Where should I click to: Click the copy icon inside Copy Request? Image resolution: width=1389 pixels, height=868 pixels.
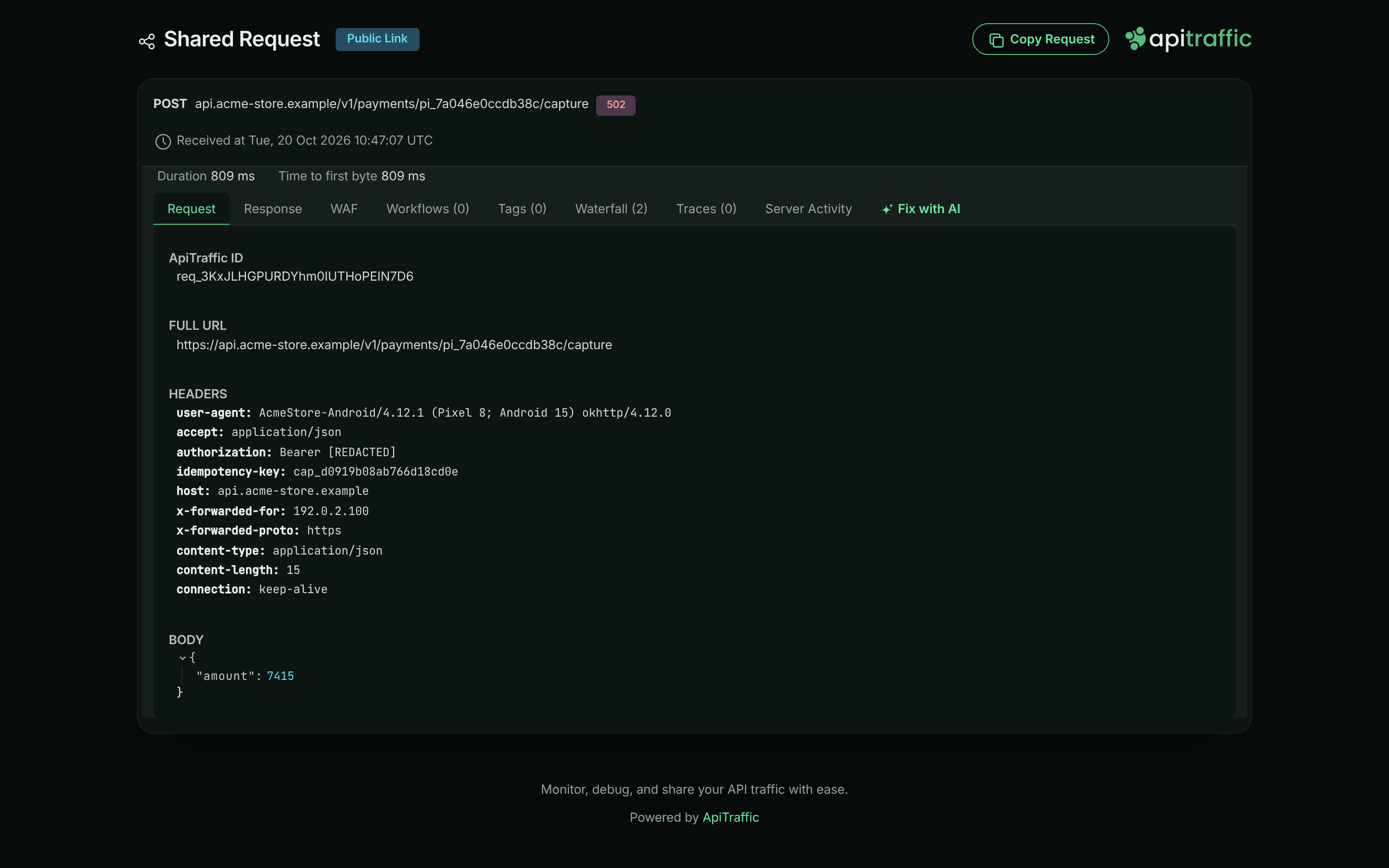tap(996, 40)
